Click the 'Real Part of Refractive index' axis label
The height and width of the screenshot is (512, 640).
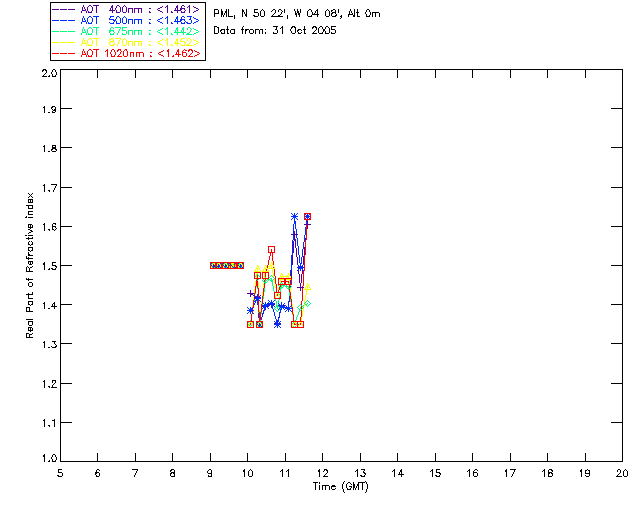(29, 265)
